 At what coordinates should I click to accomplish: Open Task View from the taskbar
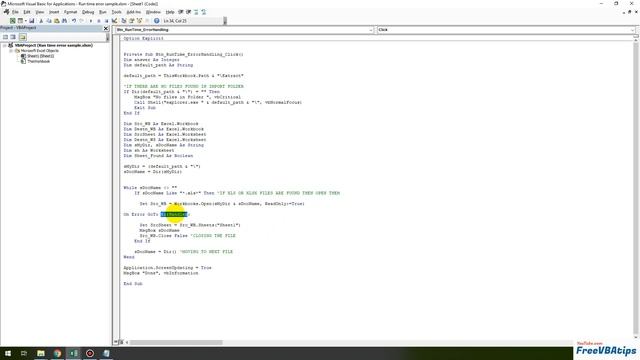(24, 353)
